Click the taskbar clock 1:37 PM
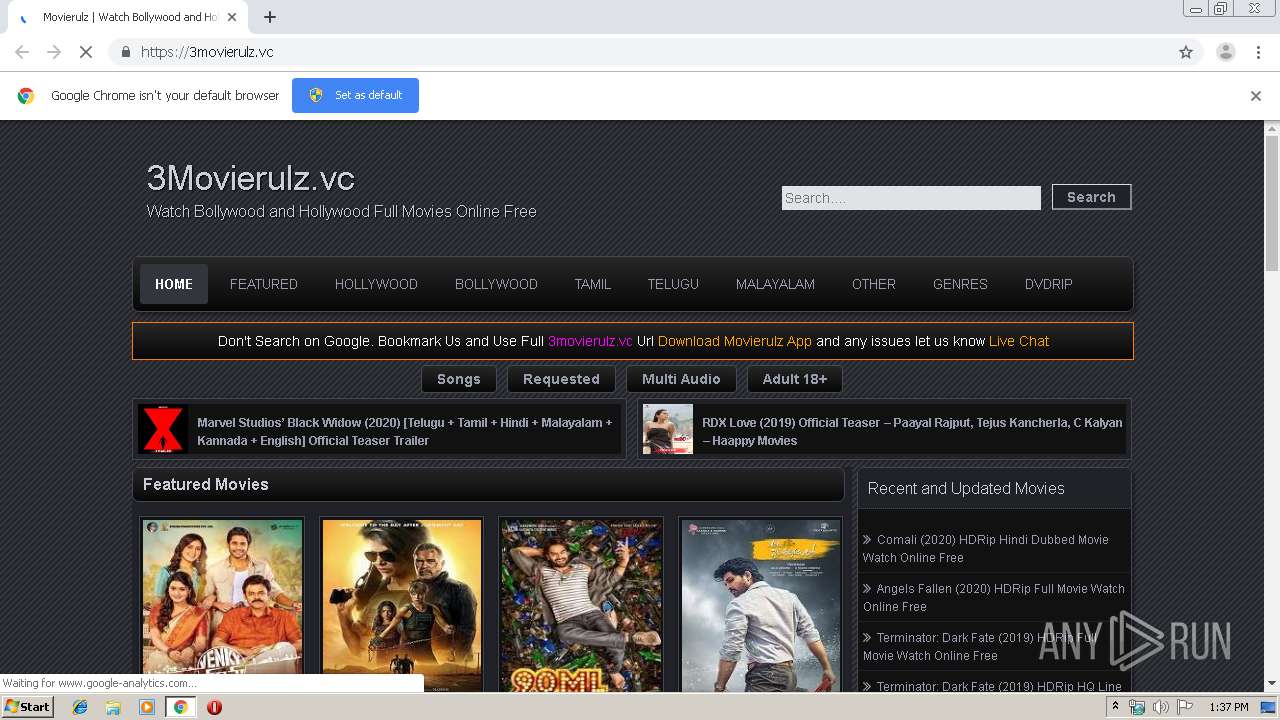 point(1228,707)
